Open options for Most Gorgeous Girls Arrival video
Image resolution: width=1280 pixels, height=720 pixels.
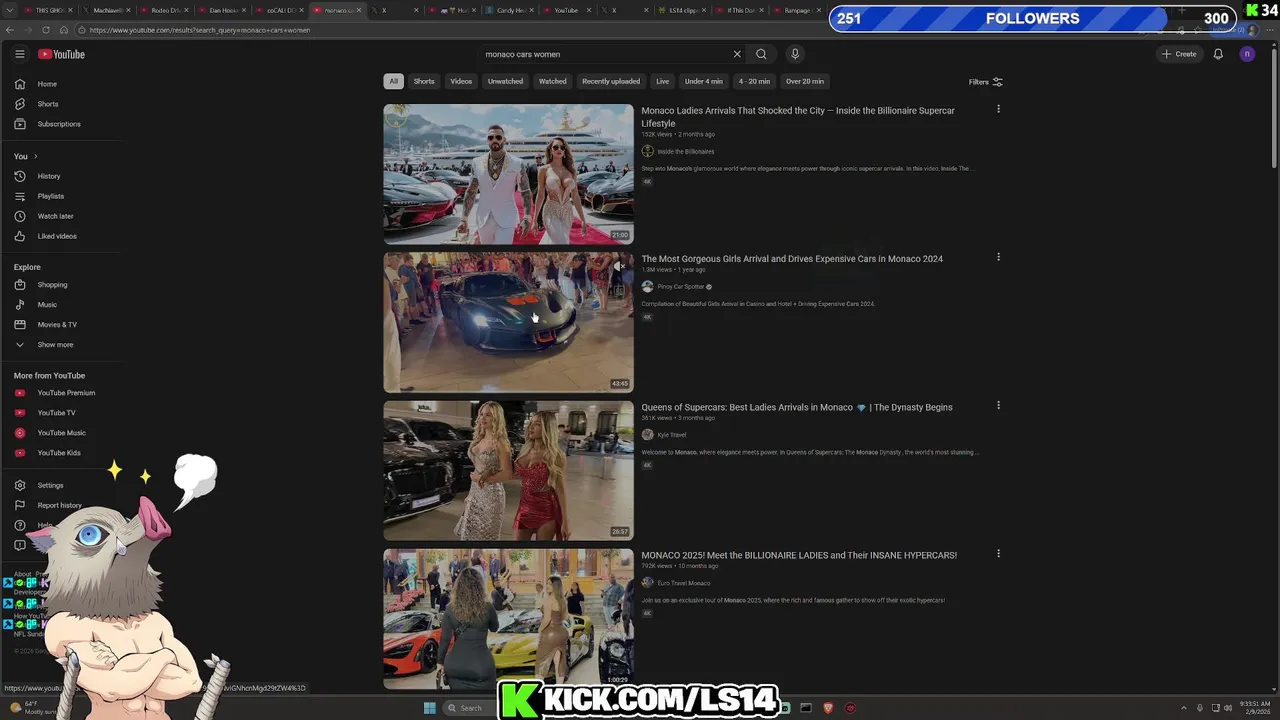[998, 257]
